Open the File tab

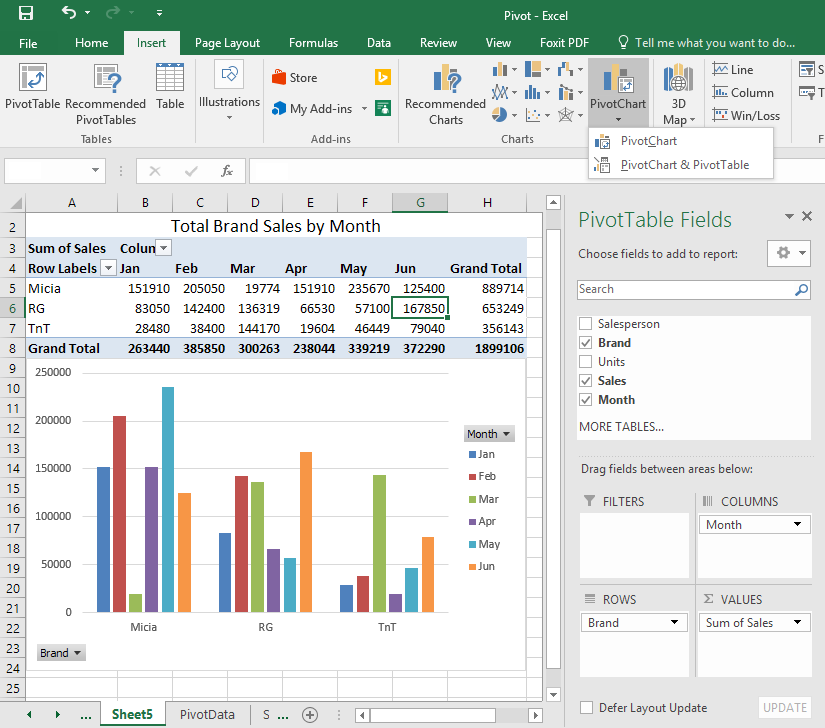coord(28,43)
